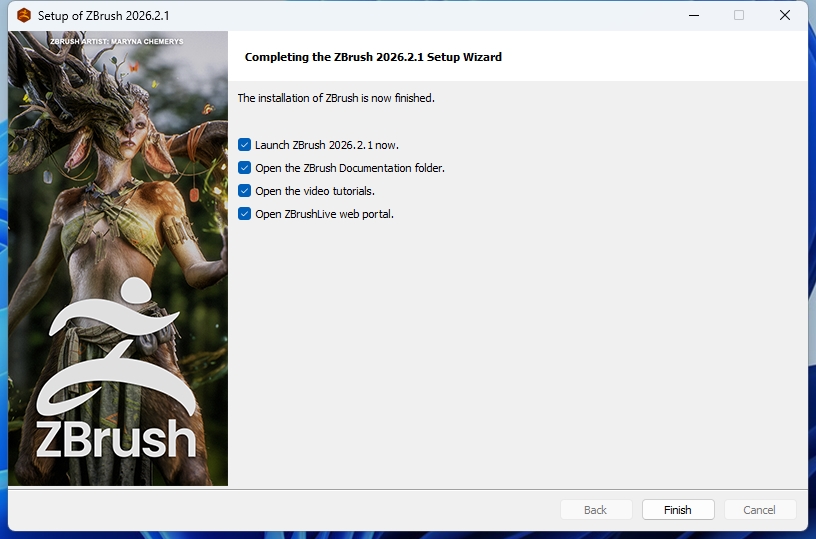Minimize the ZBrush setup window
This screenshot has height=539, width=816.
coord(694,15)
